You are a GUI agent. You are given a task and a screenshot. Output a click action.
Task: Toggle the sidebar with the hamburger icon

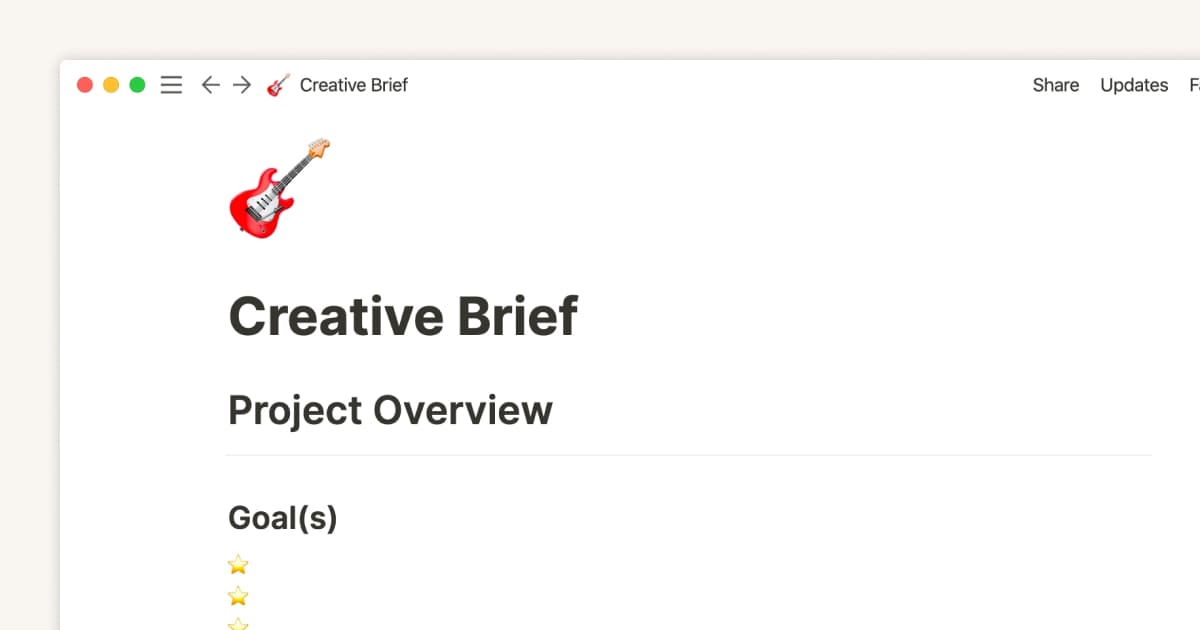tap(171, 85)
